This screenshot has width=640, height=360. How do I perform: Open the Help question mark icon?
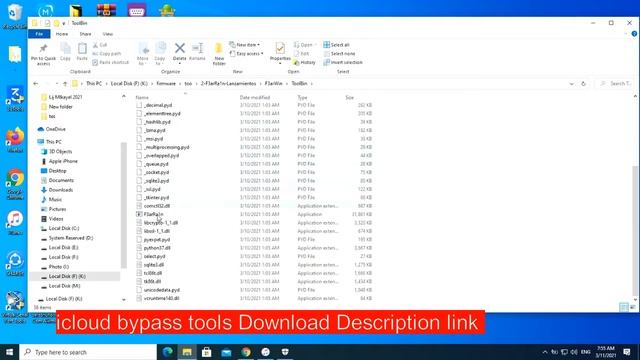[x=634, y=34]
